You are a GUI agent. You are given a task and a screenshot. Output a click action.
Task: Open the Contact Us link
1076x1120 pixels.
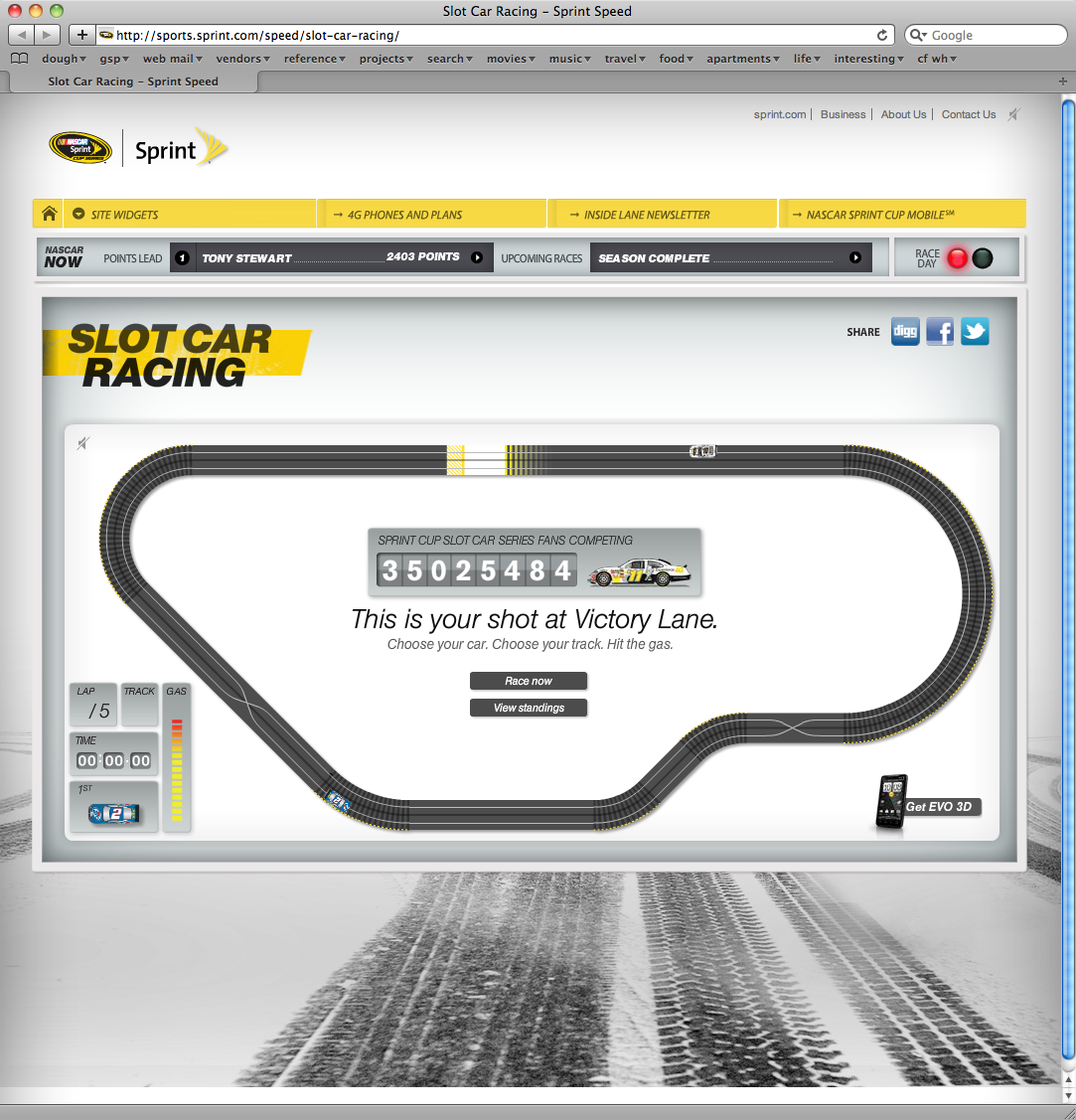pos(968,114)
